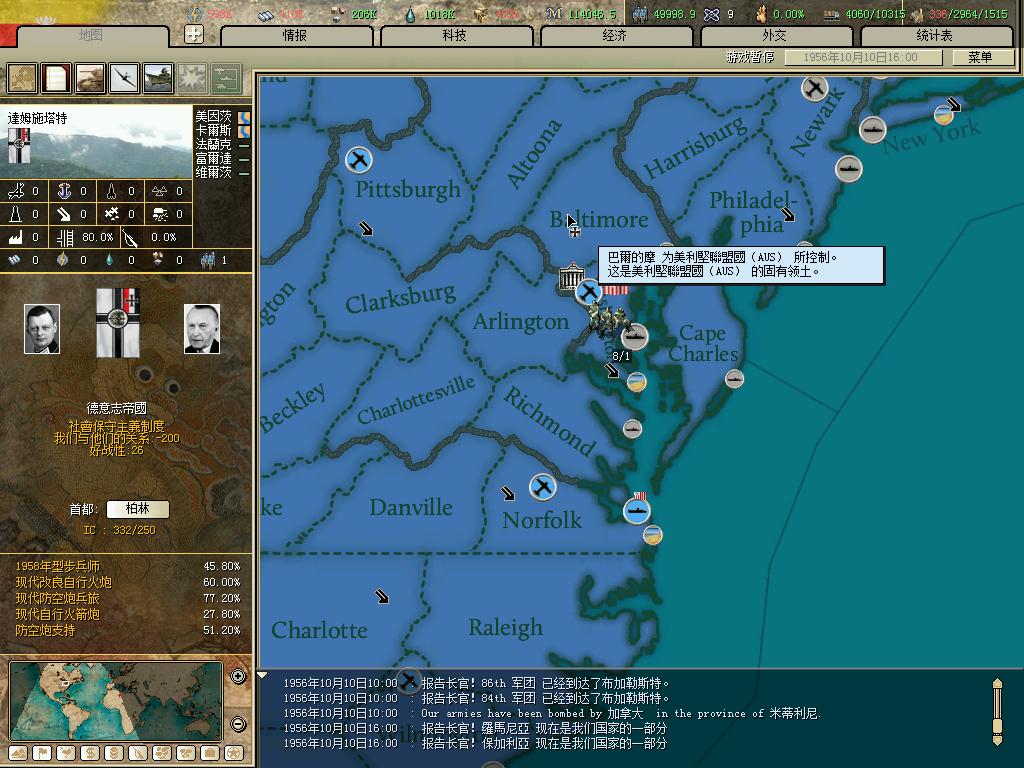This screenshot has width=1024, height=768.
Task: Select neighboring province 卡爾斯
Action: coord(214,131)
